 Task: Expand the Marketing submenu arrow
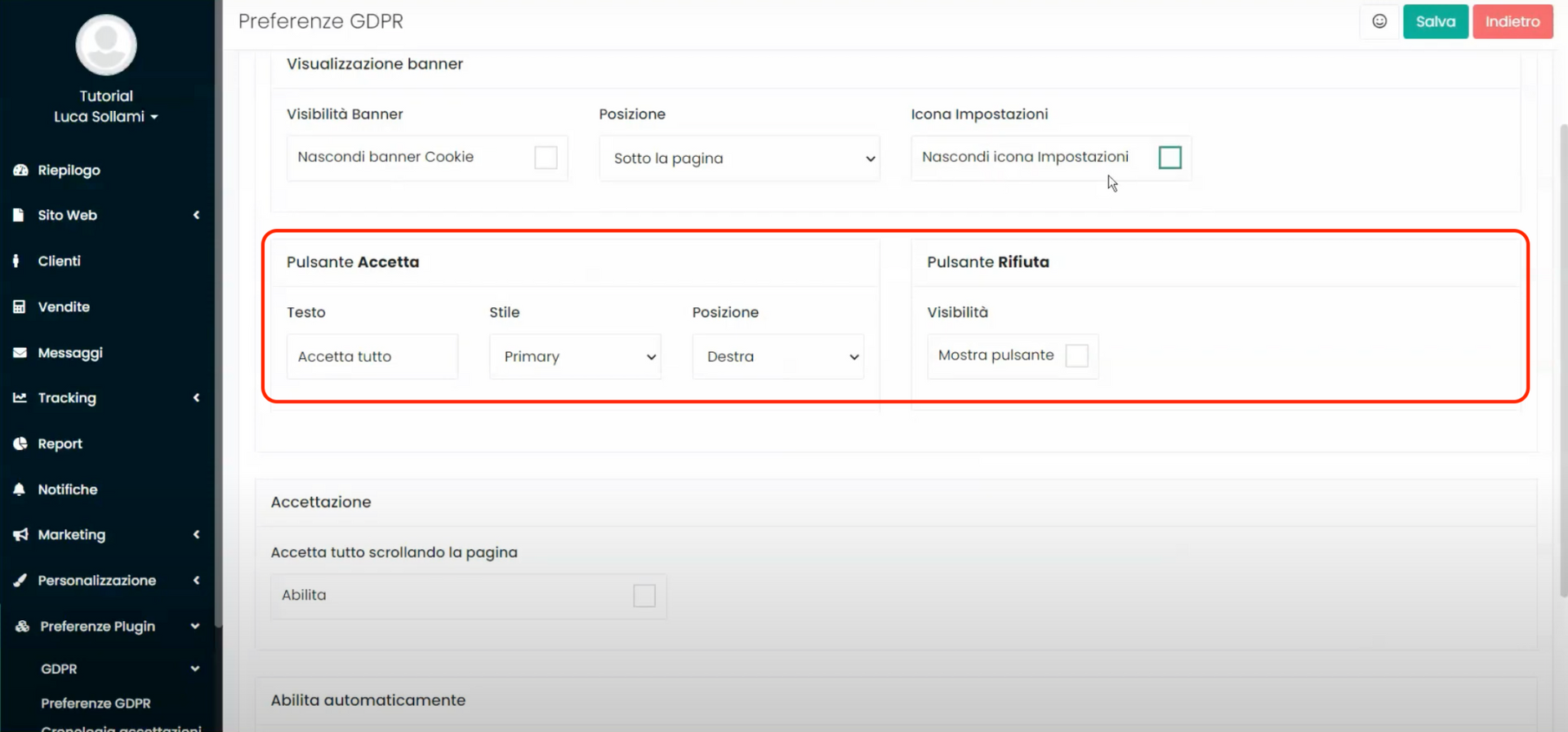(196, 534)
